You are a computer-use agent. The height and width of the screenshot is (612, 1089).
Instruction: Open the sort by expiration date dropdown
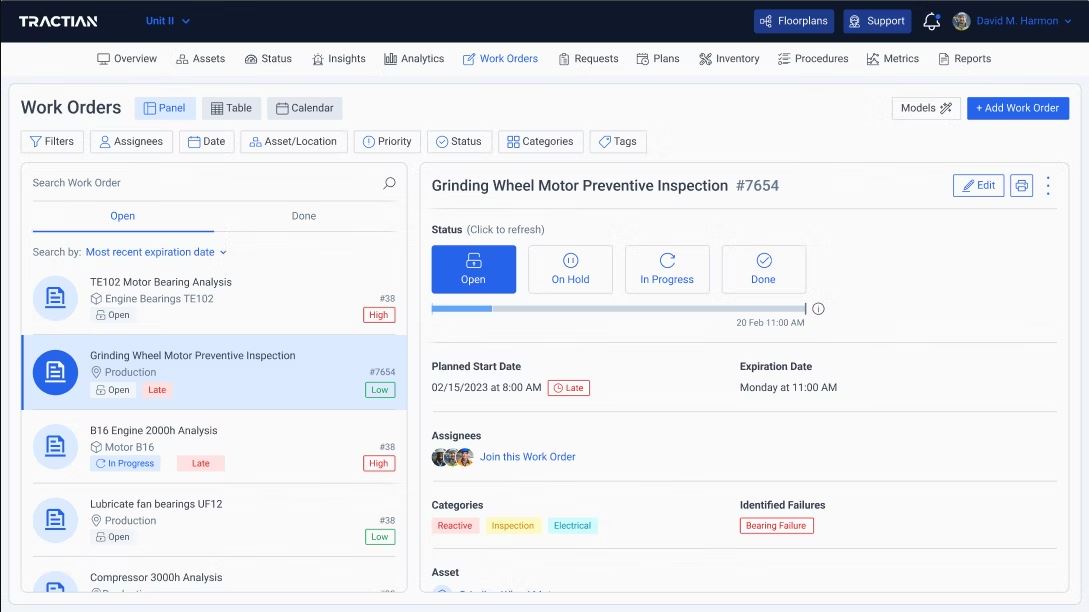click(x=156, y=252)
